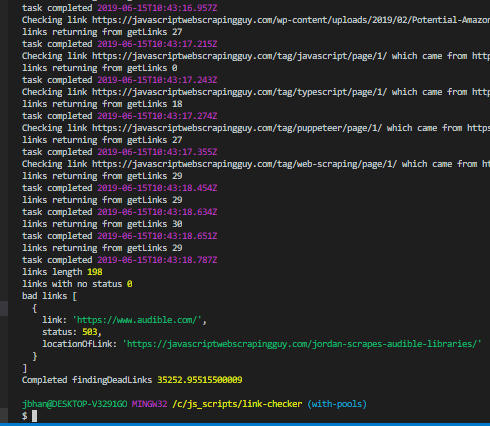Click the findingDeadLinks duration 35252.95515500009
This screenshot has height=426, width=490.
tap(200, 380)
